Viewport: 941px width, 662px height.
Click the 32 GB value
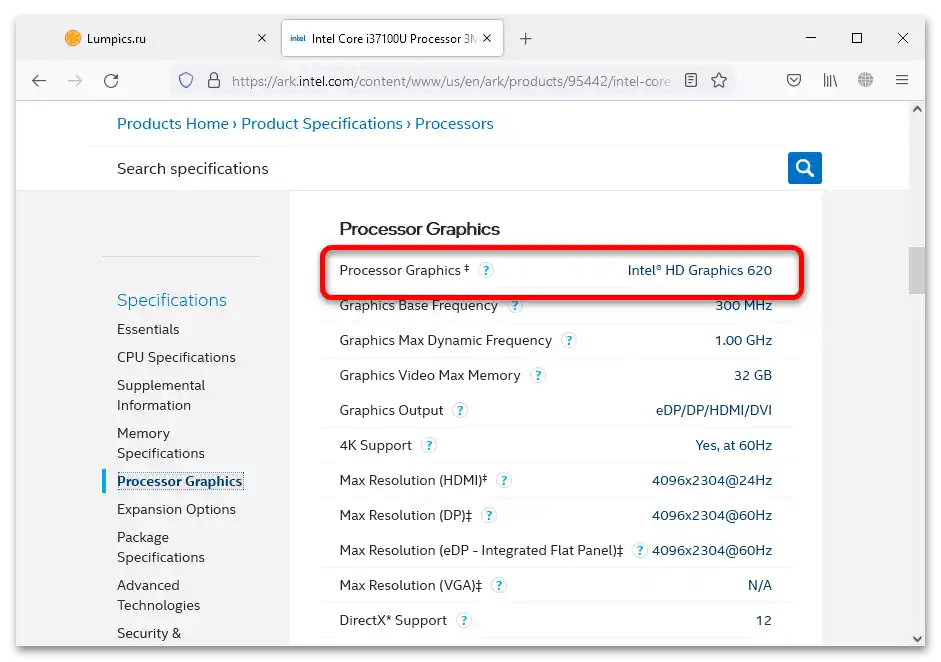tap(753, 376)
